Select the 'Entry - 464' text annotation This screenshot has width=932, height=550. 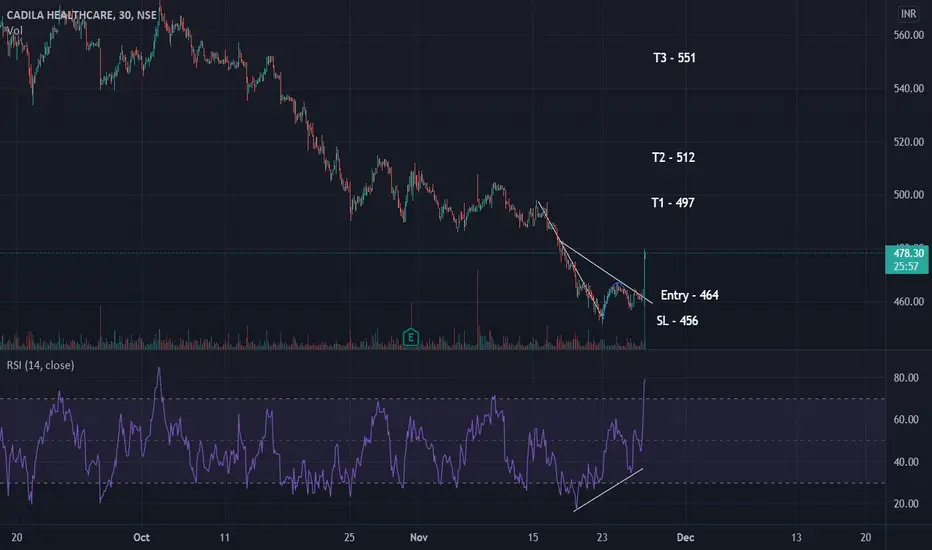(x=689, y=296)
